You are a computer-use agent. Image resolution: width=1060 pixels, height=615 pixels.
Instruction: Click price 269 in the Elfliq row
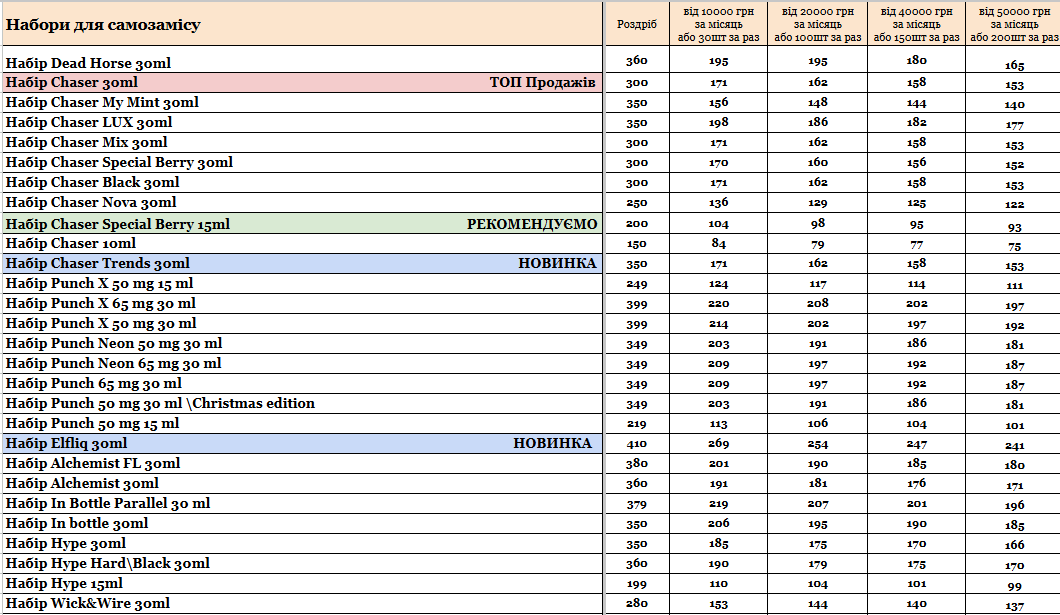[718, 444]
